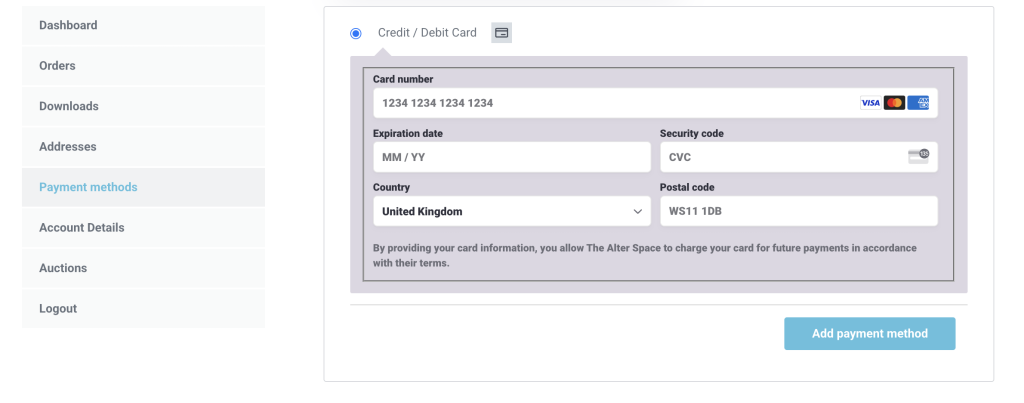Go to Orders in the sidebar
The height and width of the screenshot is (403, 1024).
(x=143, y=66)
